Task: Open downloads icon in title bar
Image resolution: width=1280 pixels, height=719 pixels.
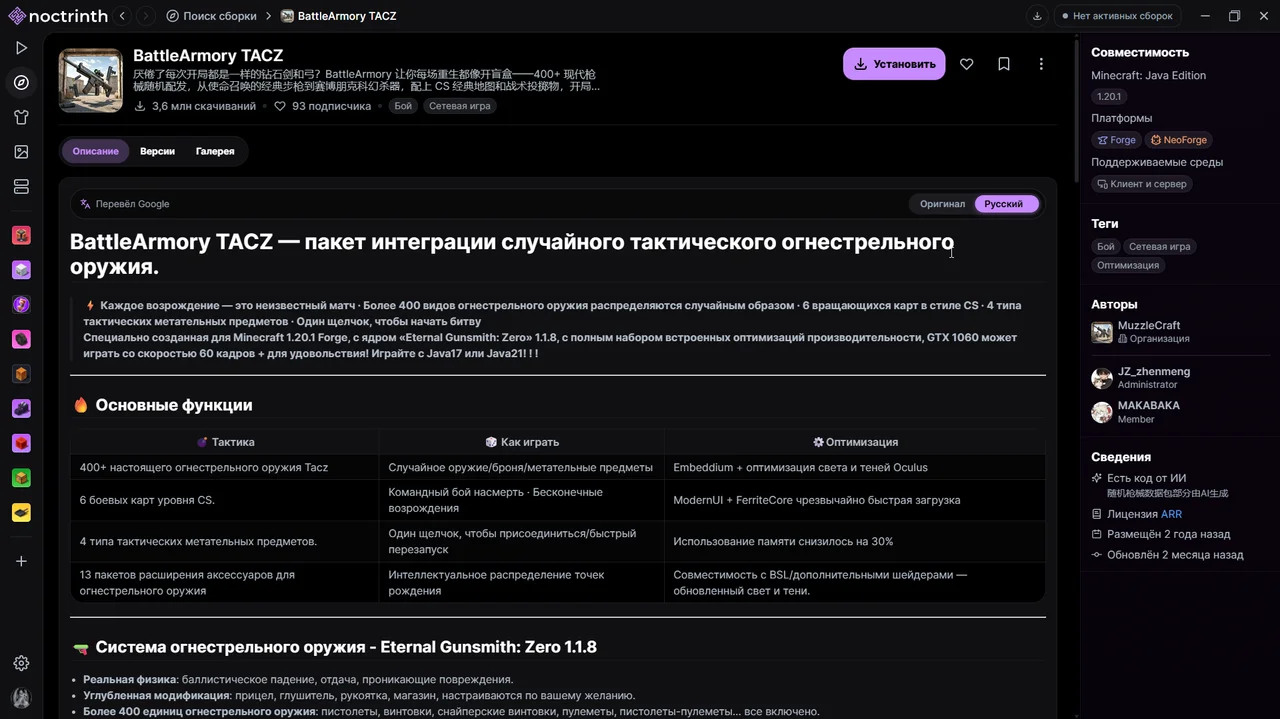Action: 1037,16
